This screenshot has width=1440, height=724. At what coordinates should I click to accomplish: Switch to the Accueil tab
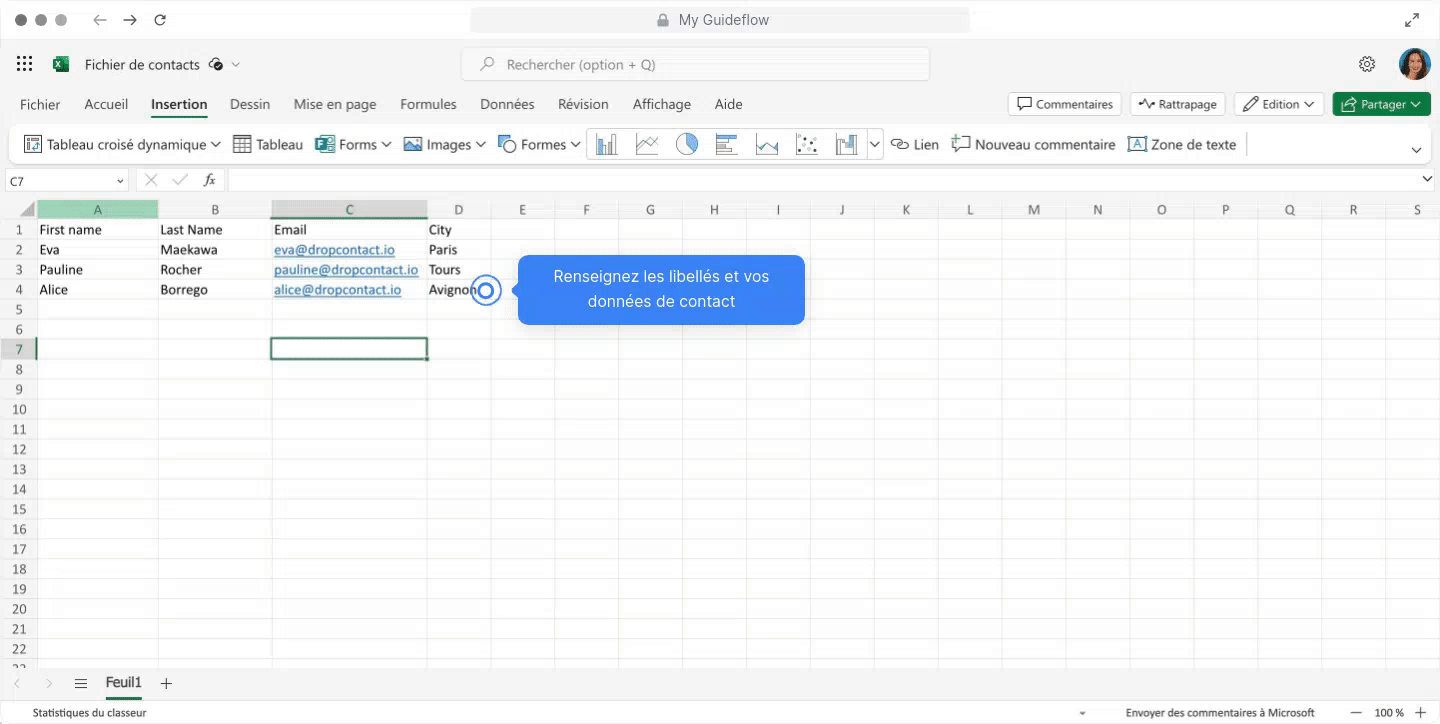pos(106,104)
